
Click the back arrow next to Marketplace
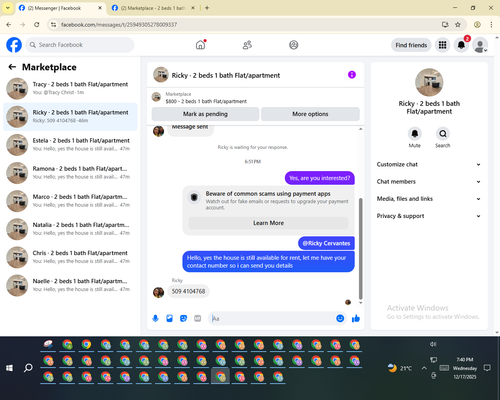click(12, 67)
